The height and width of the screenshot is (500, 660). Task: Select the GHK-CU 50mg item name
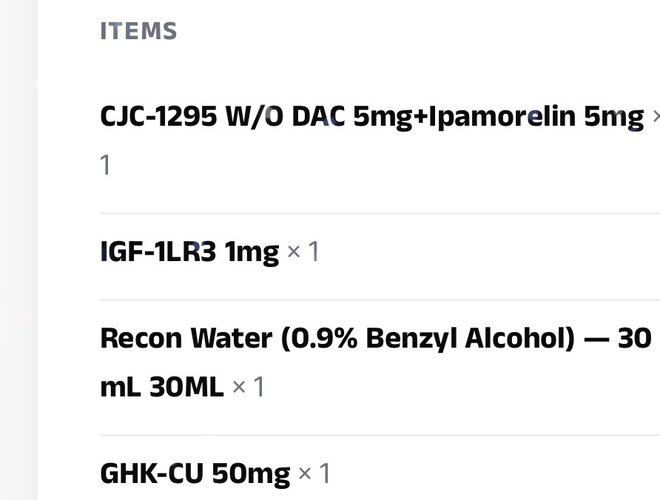tap(195, 474)
